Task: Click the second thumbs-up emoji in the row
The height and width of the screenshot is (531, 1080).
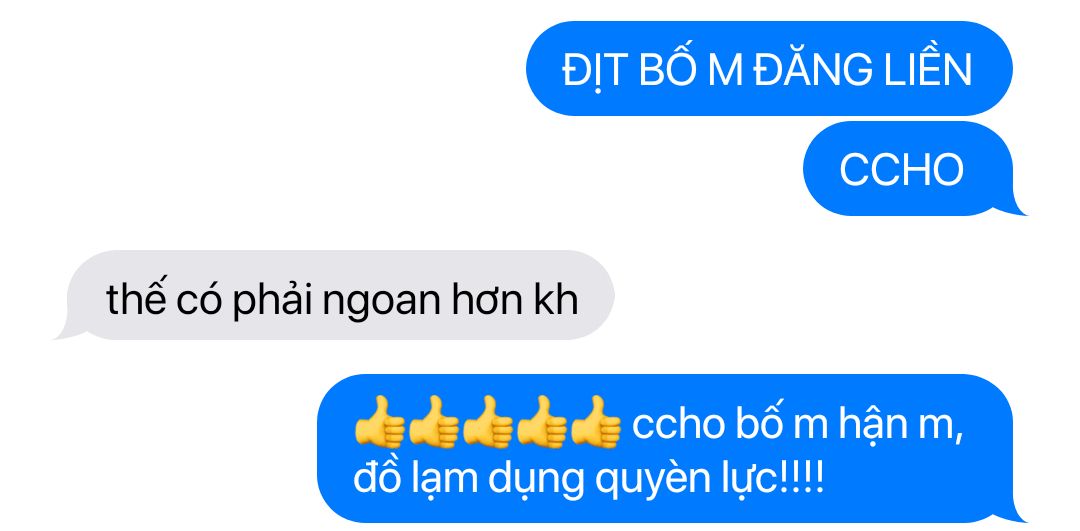Action: tap(434, 423)
